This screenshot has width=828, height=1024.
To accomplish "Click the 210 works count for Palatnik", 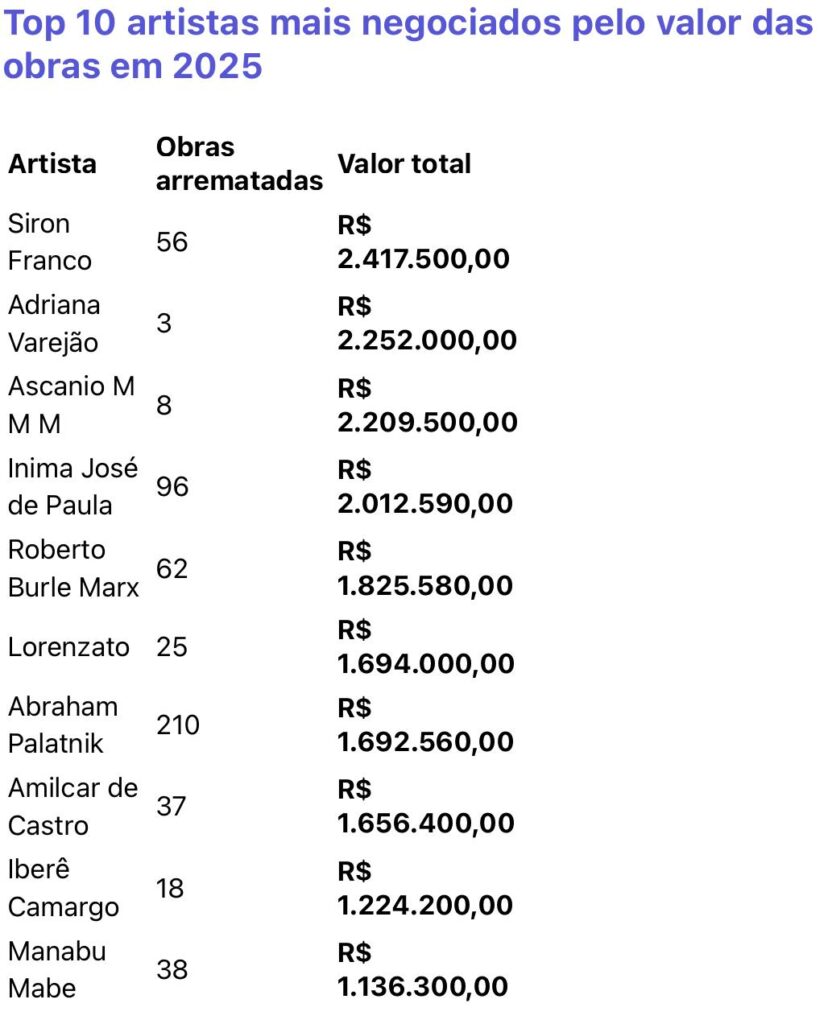I will (x=177, y=725).
